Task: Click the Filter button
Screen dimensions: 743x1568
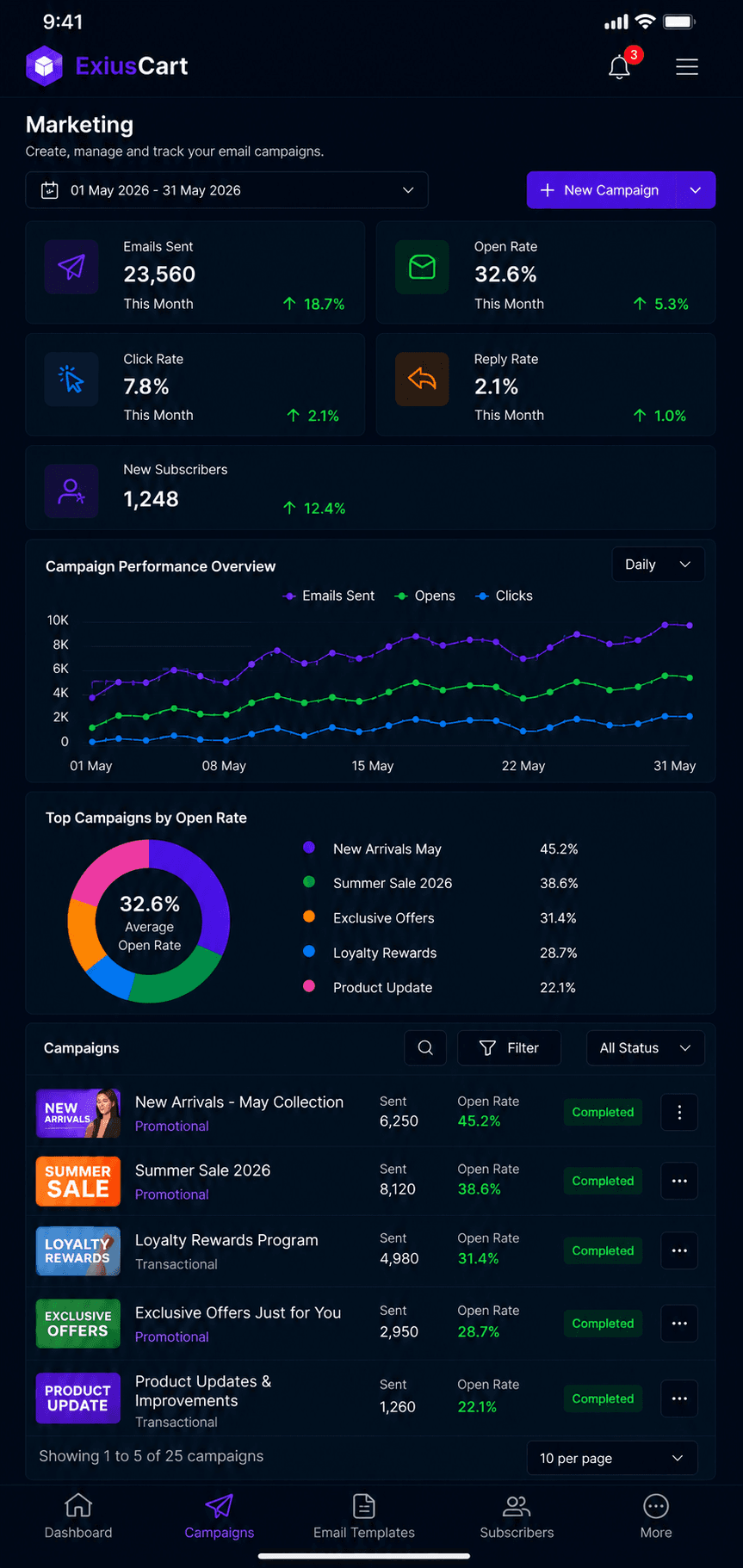Action: click(509, 1047)
